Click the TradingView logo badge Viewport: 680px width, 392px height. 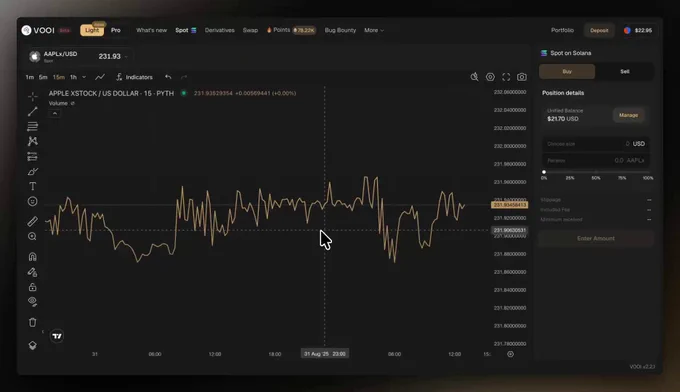point(57,336)
